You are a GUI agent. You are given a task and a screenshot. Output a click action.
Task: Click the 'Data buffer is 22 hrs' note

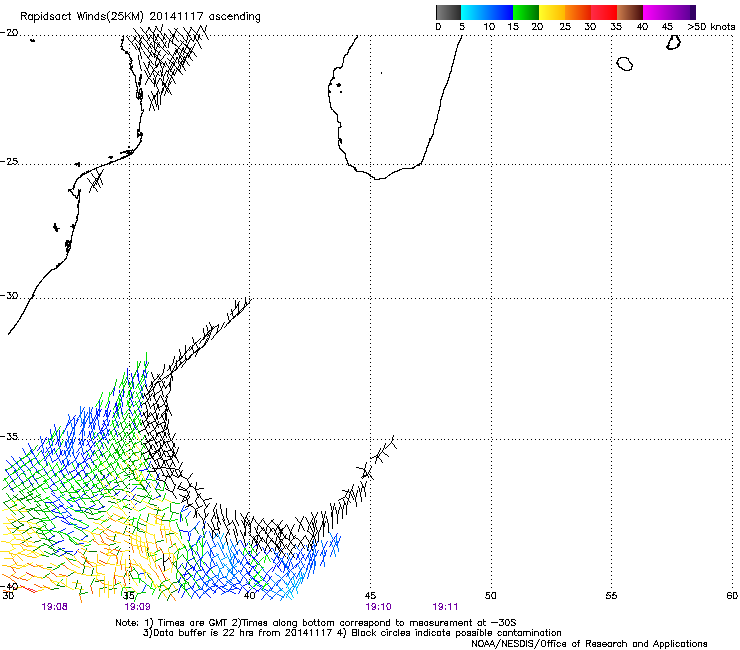tap(352, 633)
